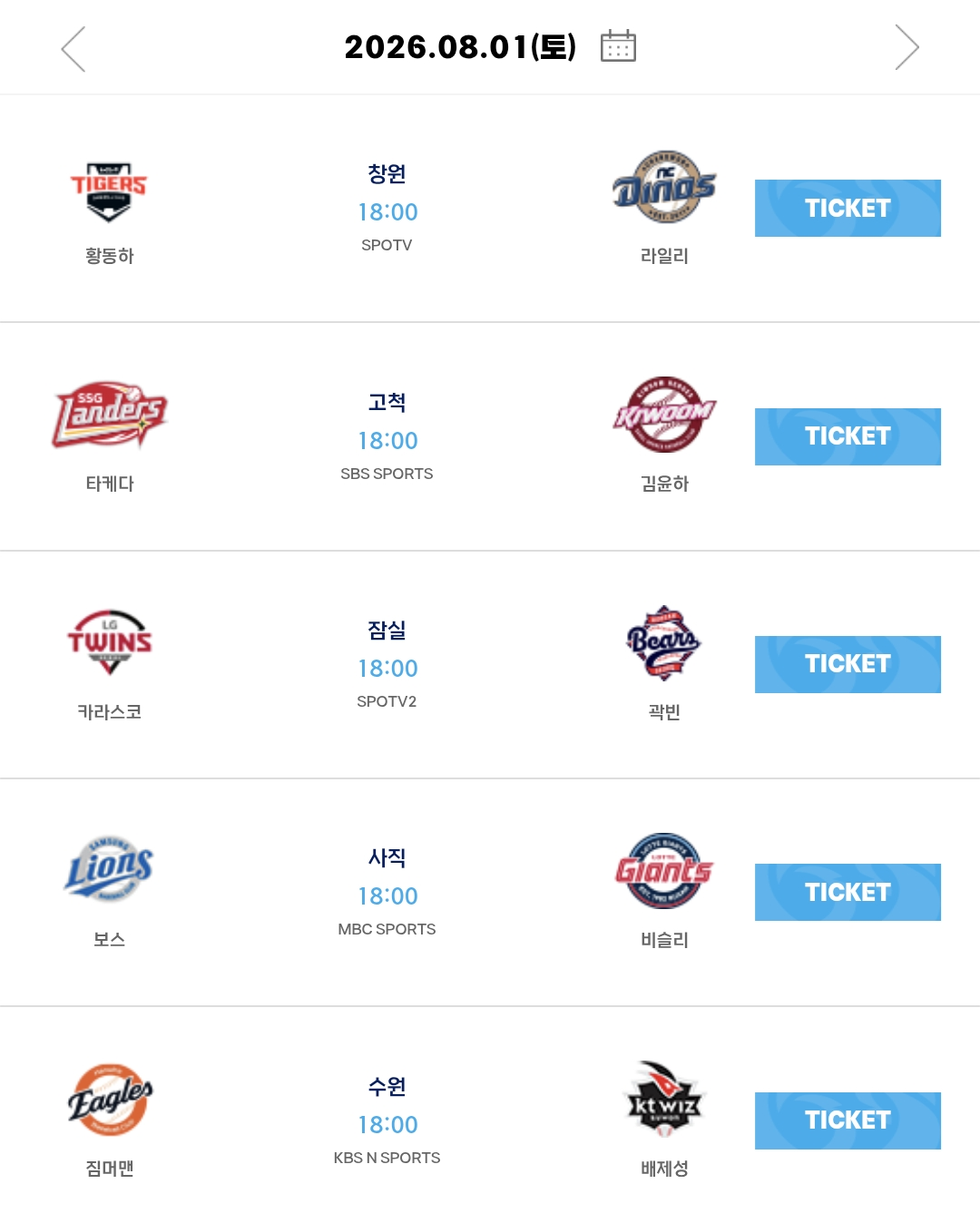This screenshot has width=980, height=1223.
Task: Open the LG Twins logo
Action: pos(110,642)
